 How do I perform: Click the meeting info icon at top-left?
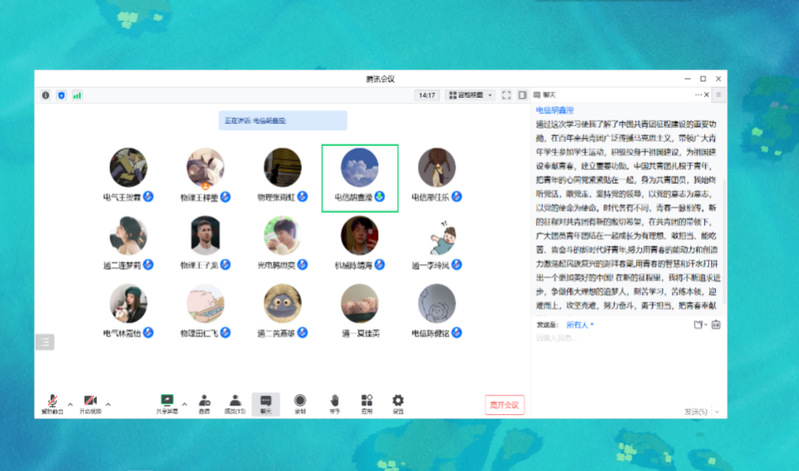click(x=46, y=95)
